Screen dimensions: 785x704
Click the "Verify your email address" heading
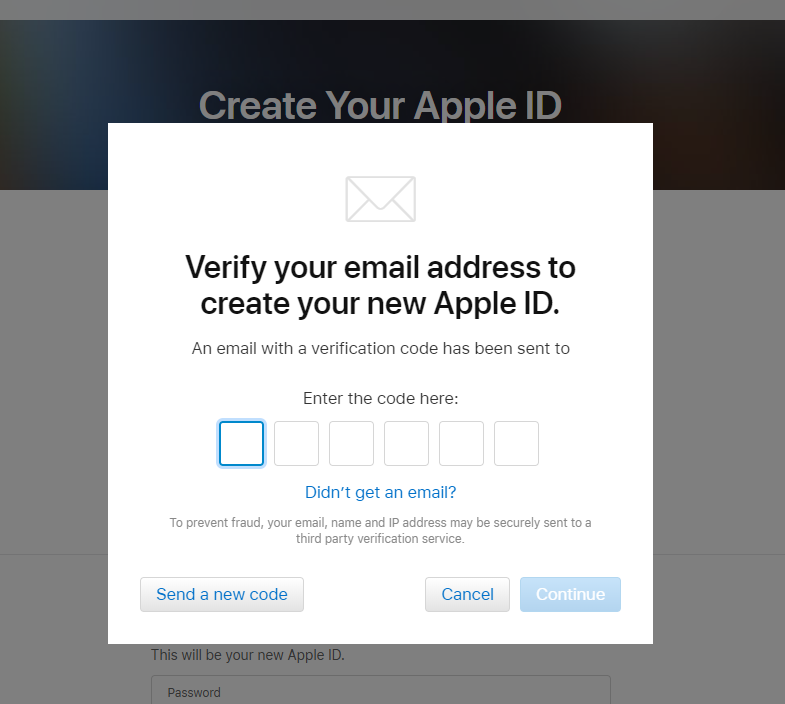click(380, 285)
